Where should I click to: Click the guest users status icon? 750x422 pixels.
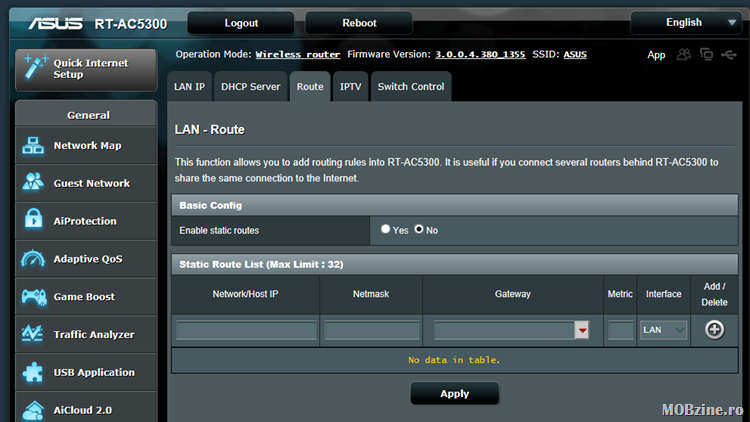684,55
